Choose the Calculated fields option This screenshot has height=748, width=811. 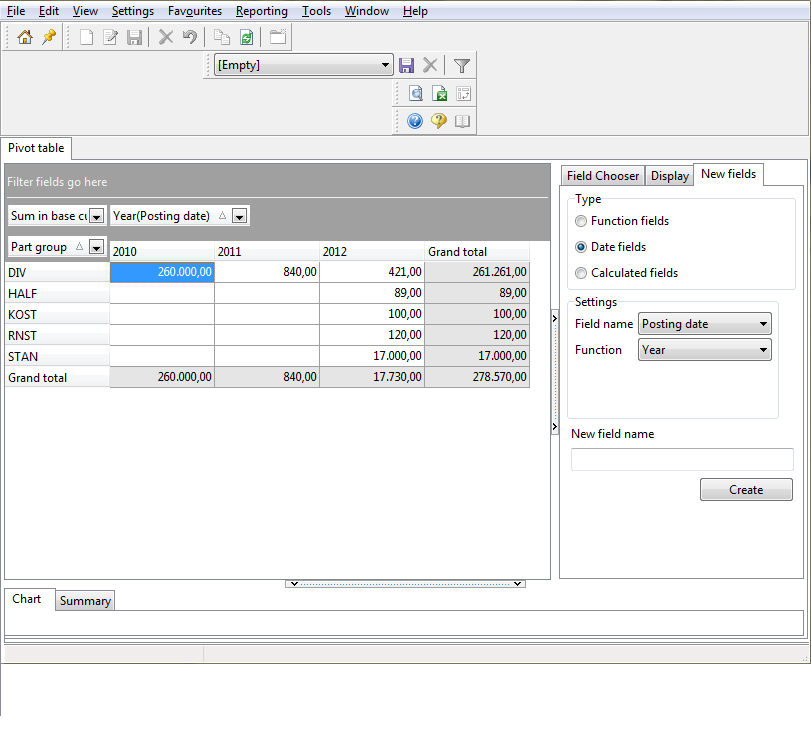coord(581,273)
